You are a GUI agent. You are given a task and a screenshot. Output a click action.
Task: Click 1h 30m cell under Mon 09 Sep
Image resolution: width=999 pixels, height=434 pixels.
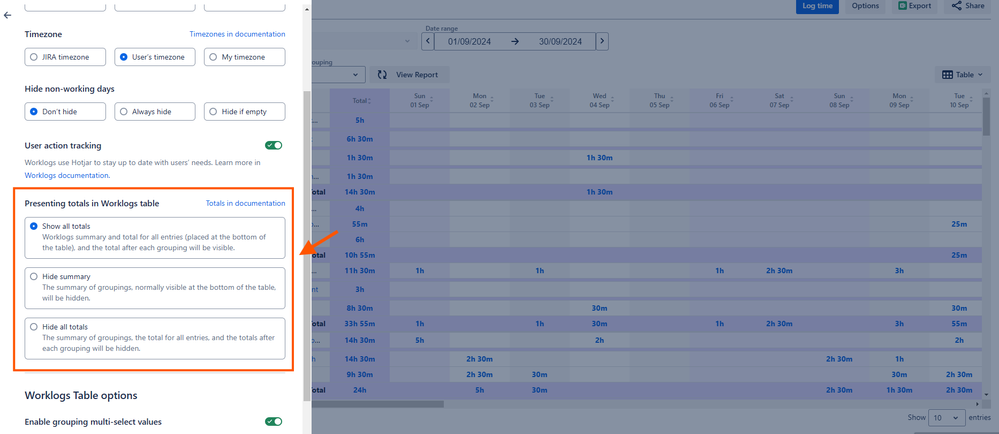(899, 390)
